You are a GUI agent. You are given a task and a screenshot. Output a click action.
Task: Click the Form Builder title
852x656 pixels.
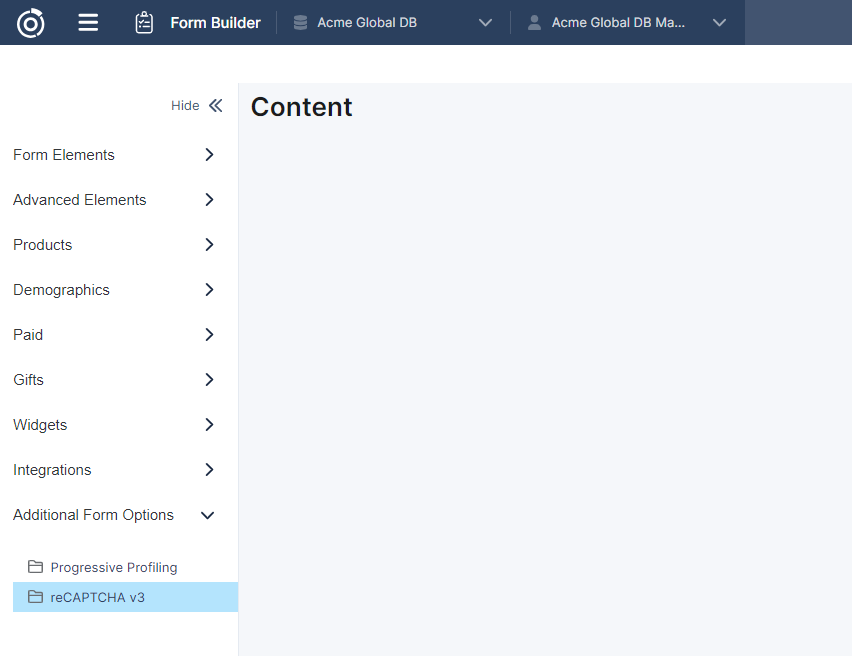pyautogui.click(x=215, y=22)
